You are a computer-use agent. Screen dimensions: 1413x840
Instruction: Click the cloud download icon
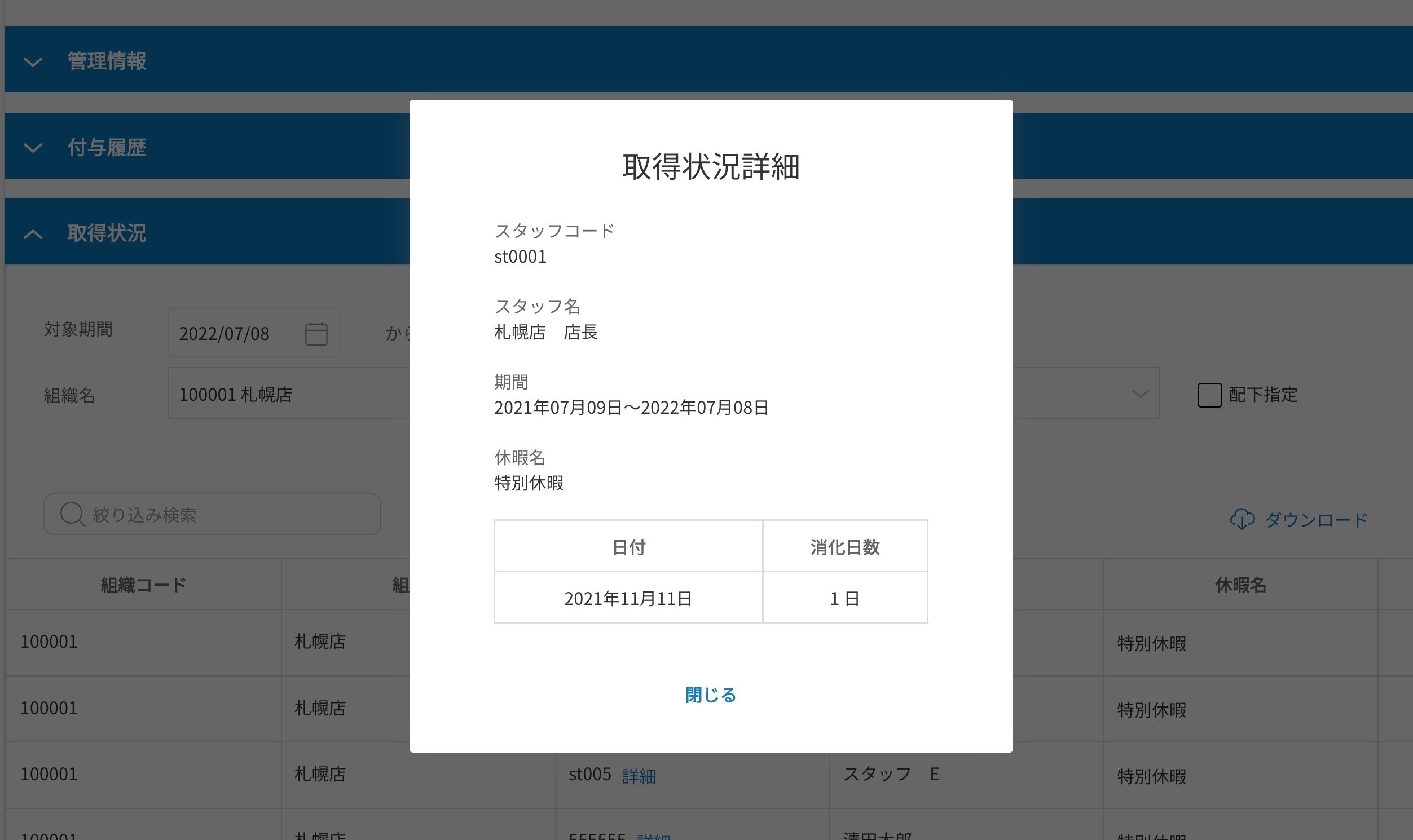point(1242,519)
